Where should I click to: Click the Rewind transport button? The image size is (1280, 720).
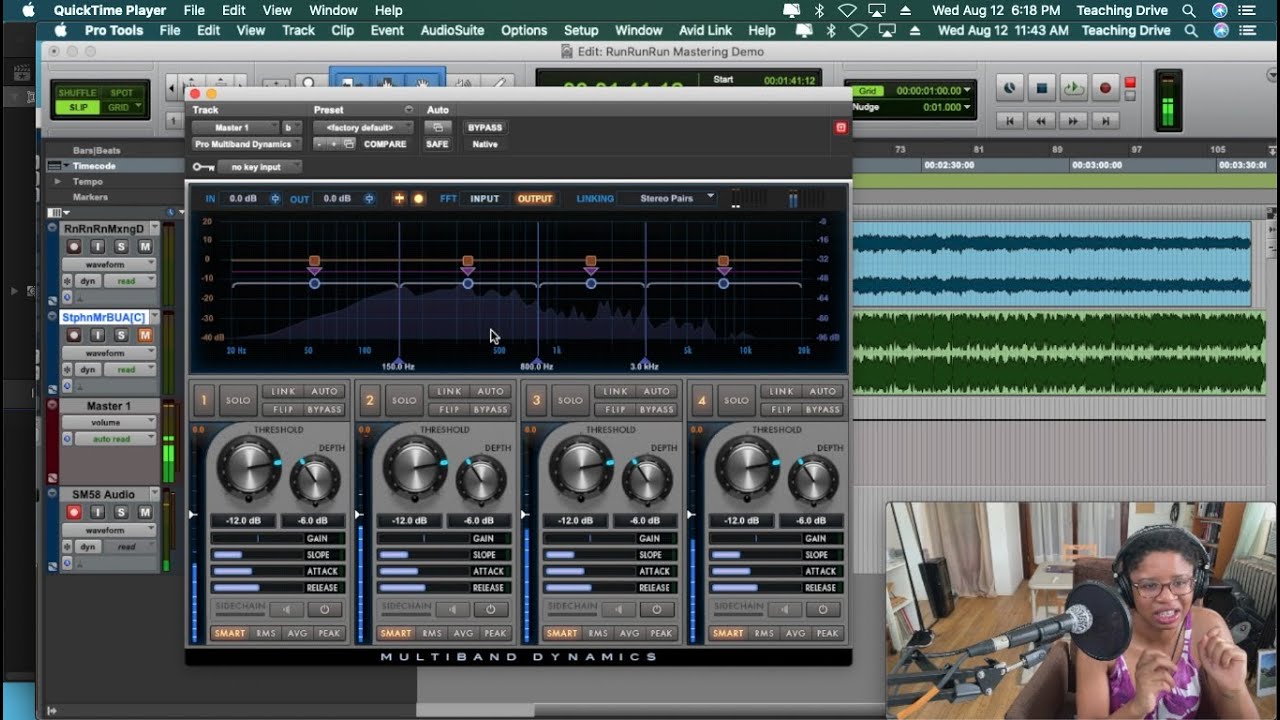[x=1041, y=120]
